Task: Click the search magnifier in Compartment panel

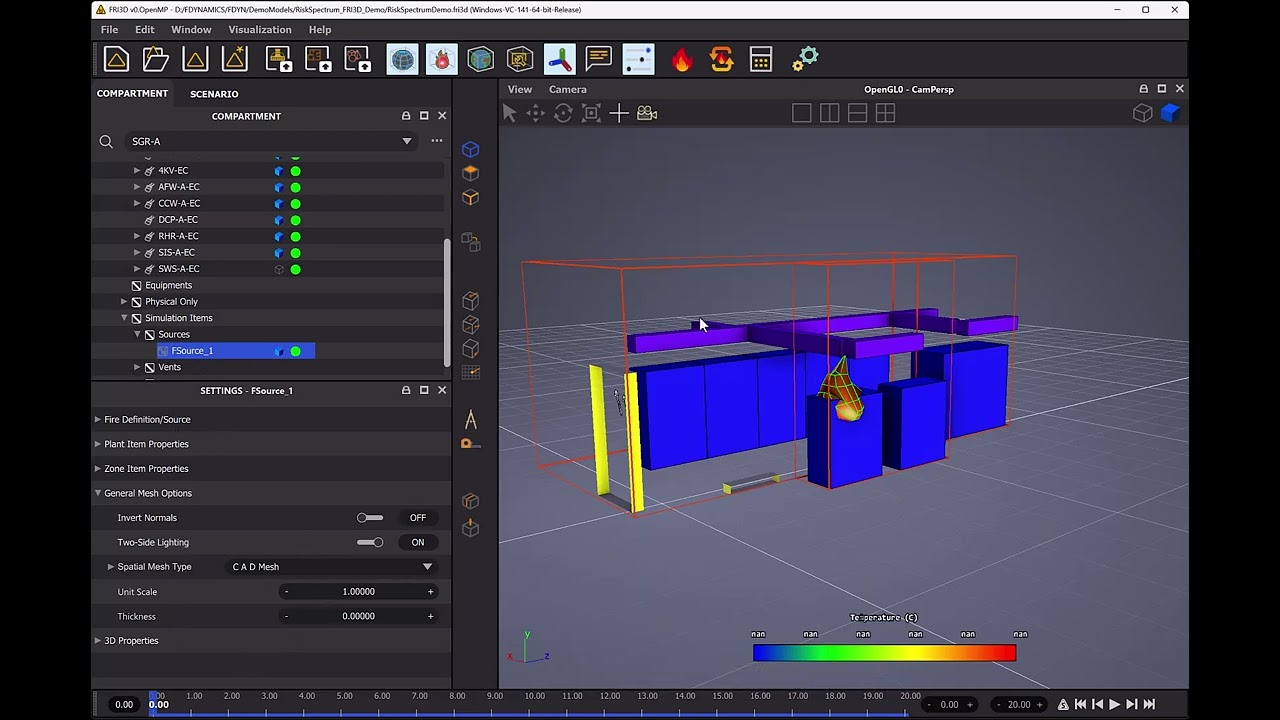Action: (x=106, y=141)
